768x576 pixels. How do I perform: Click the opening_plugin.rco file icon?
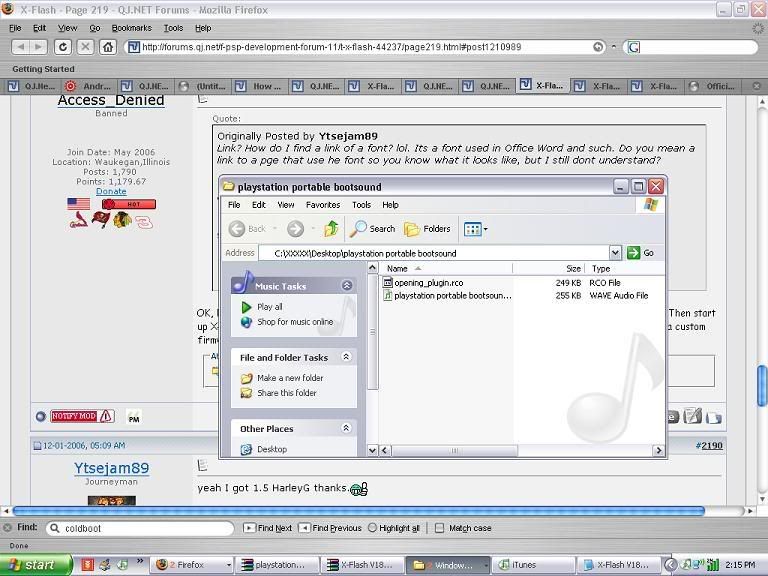pyautogui.click(x=387, y=283)
